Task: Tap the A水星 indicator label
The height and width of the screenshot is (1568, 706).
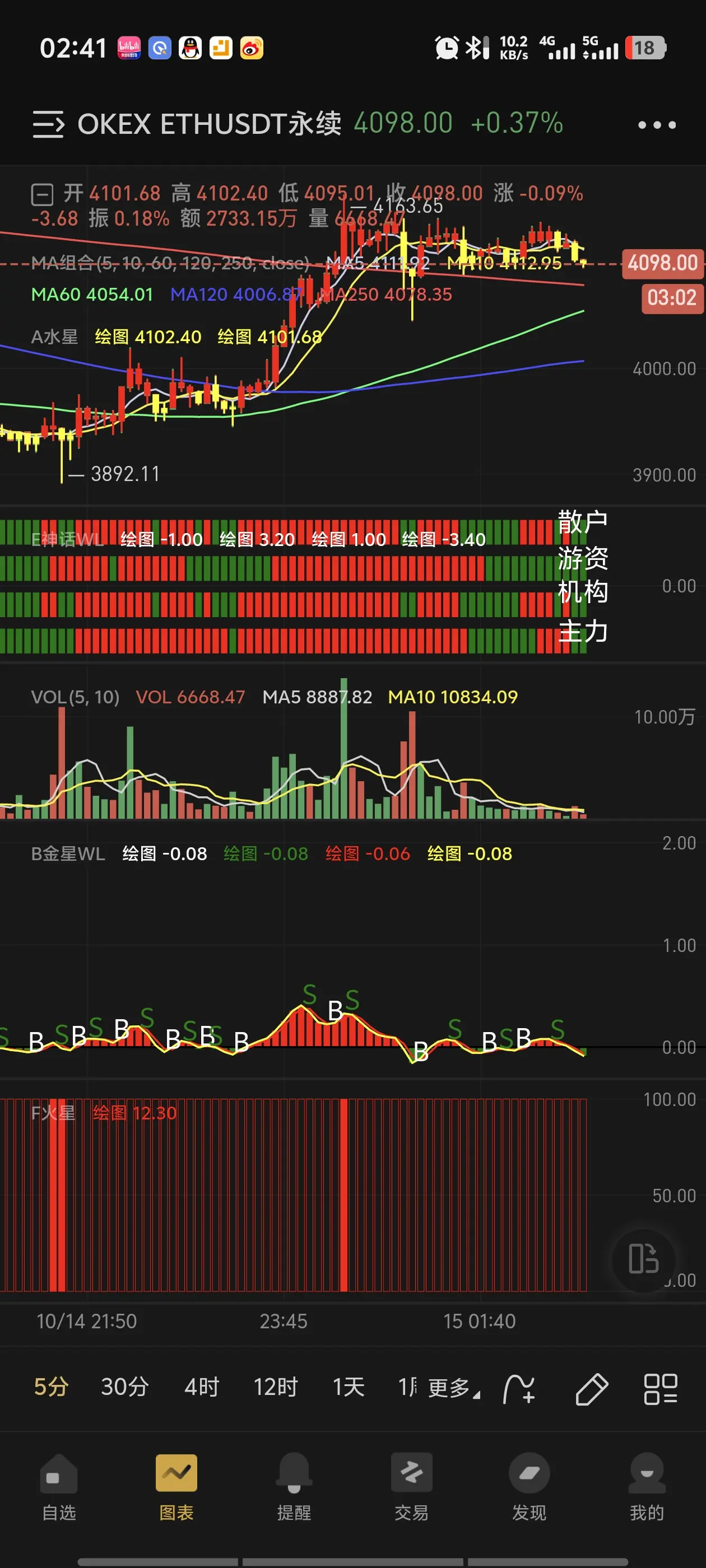Action: click(x=55, y=337)
